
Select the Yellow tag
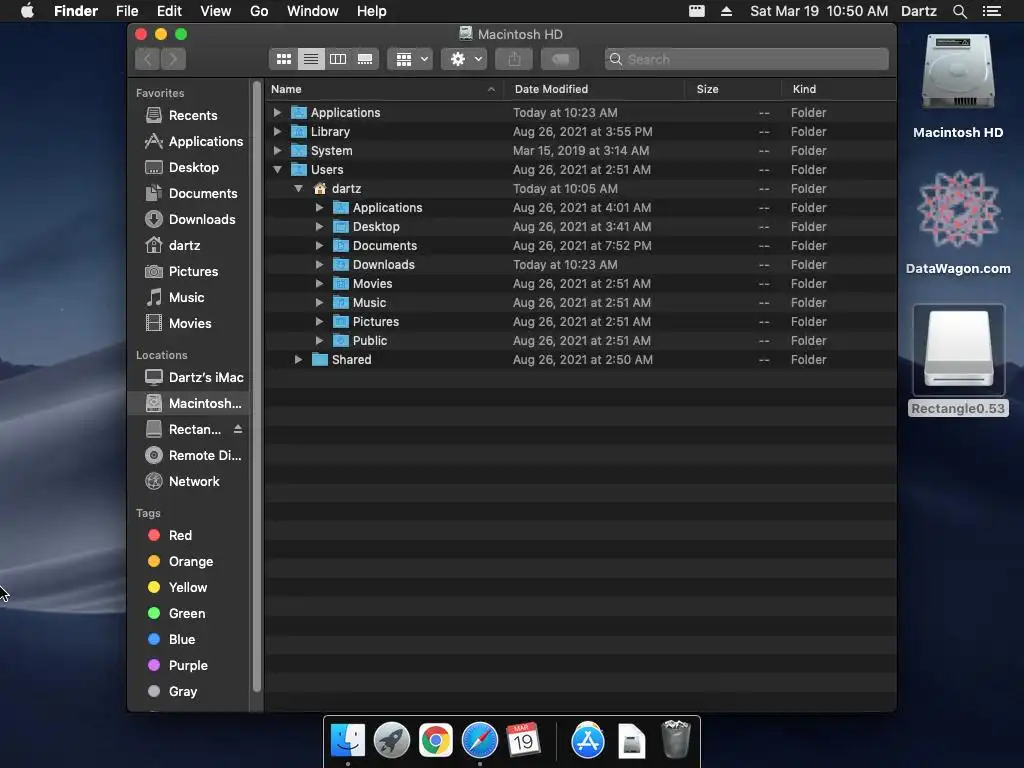click(x=189, y=588)
